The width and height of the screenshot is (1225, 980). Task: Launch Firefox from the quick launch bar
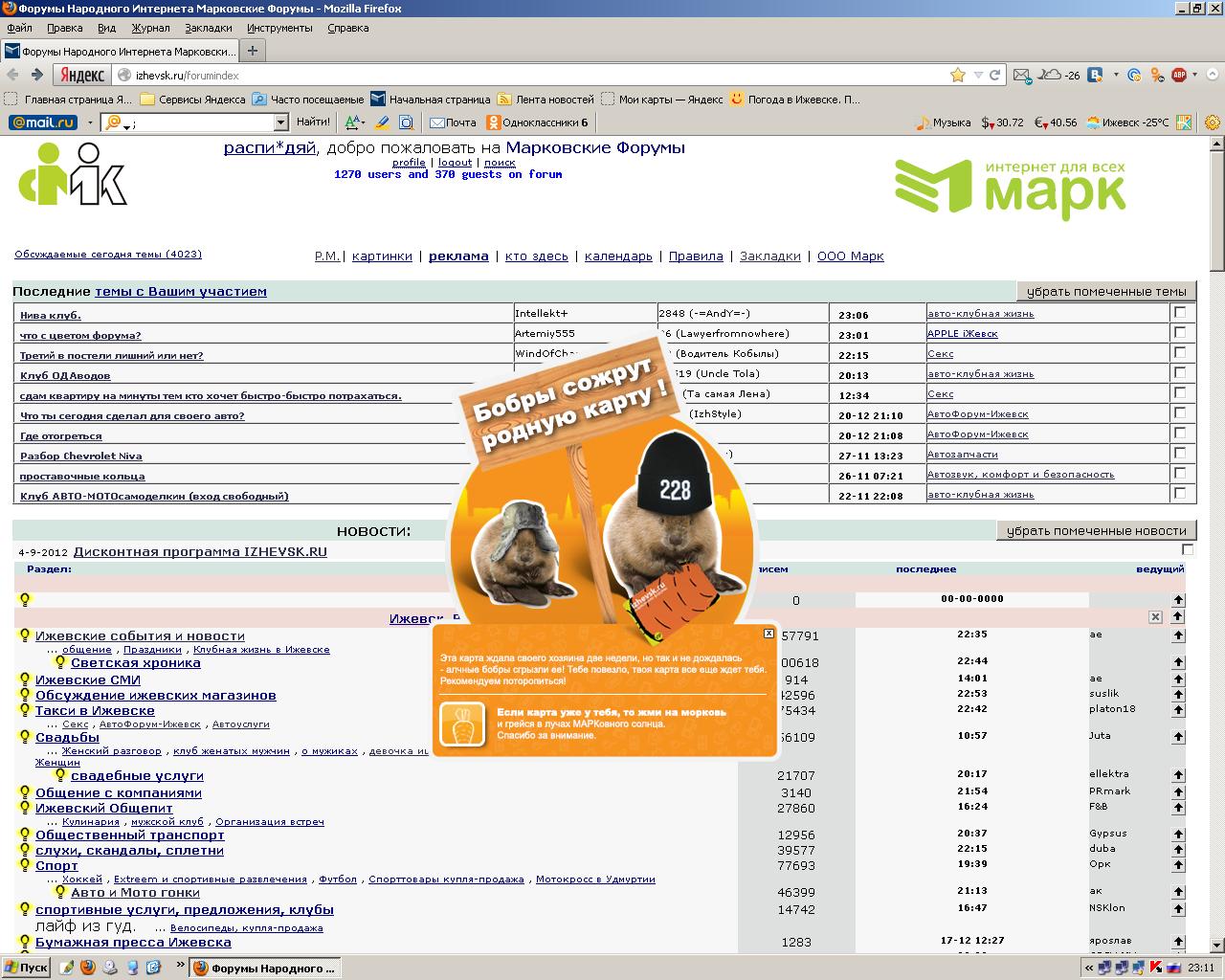(88, 968)
